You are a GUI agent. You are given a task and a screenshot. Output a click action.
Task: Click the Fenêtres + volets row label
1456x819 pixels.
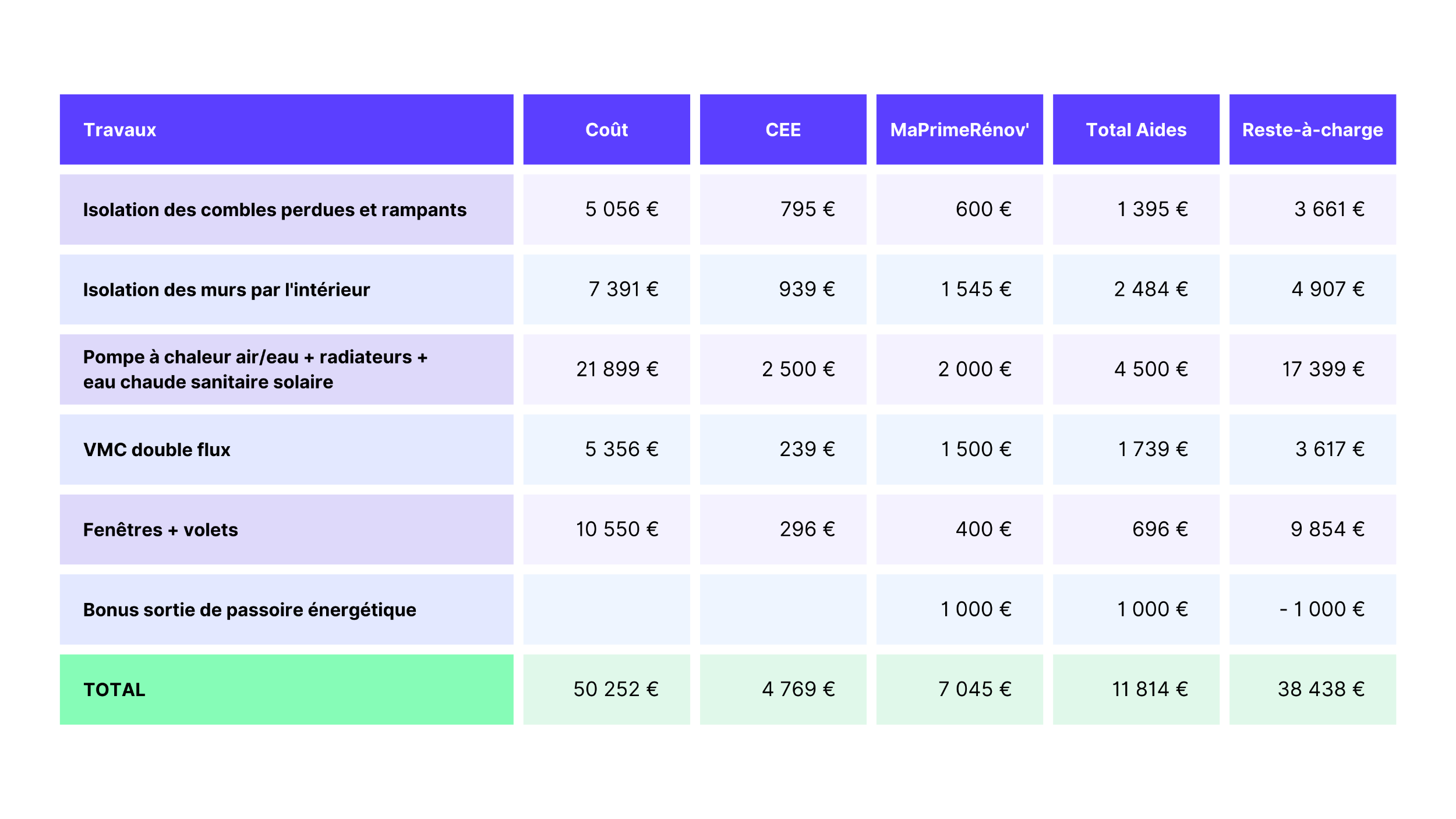click(x=287, y=529)
